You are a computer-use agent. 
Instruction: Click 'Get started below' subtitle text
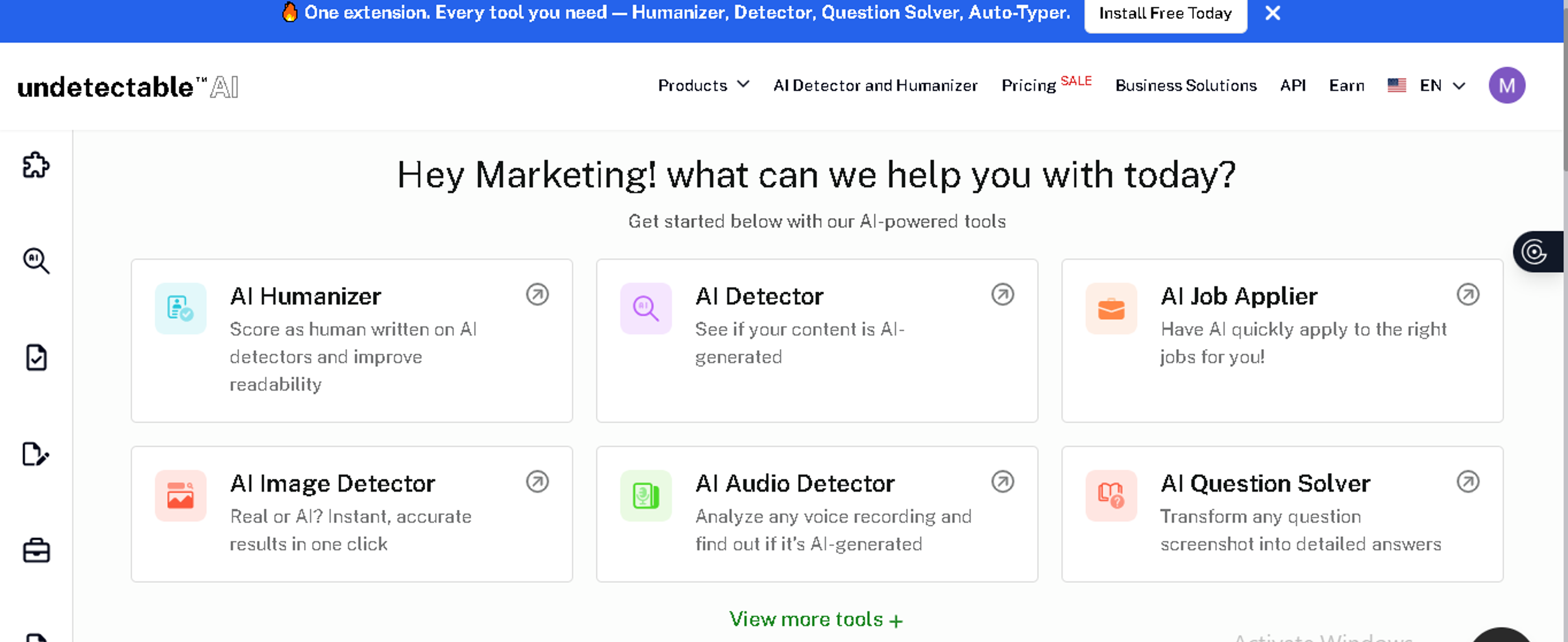tap(816, 221)
